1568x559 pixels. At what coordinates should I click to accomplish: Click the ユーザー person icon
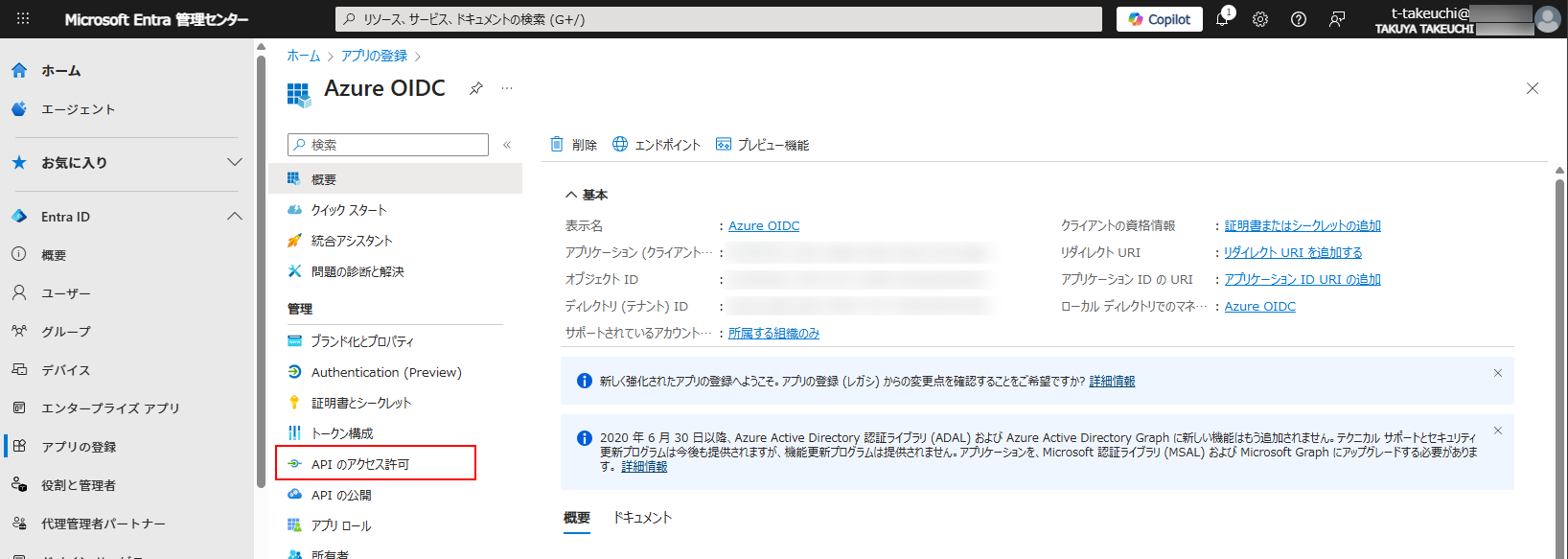[19, 293]
